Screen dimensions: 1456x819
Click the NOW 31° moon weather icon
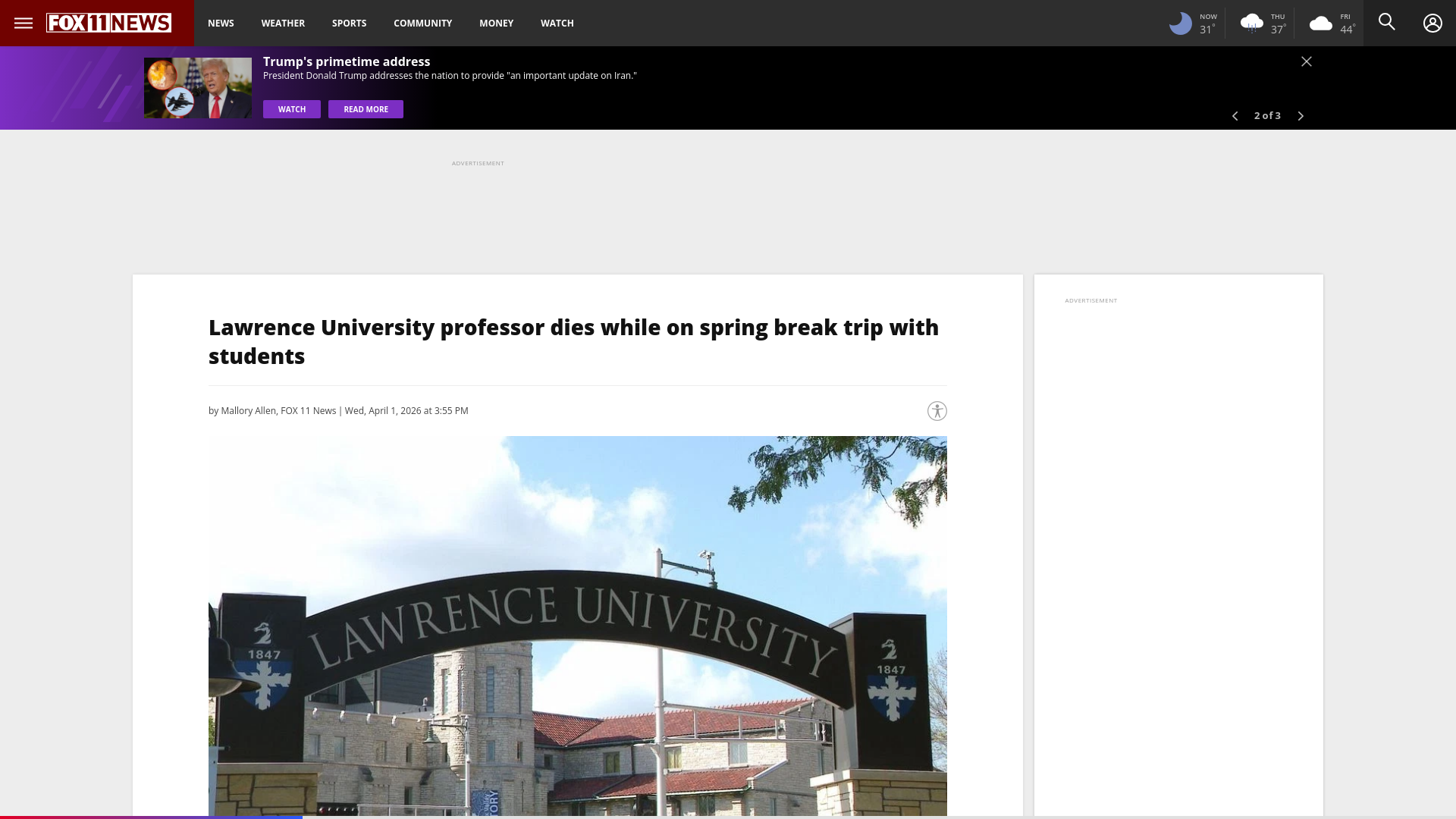(1180, 24)
